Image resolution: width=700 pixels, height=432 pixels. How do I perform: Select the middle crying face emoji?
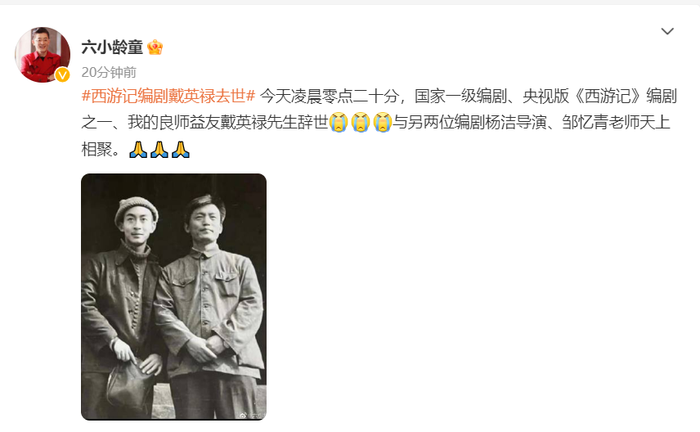pos(361,122)
